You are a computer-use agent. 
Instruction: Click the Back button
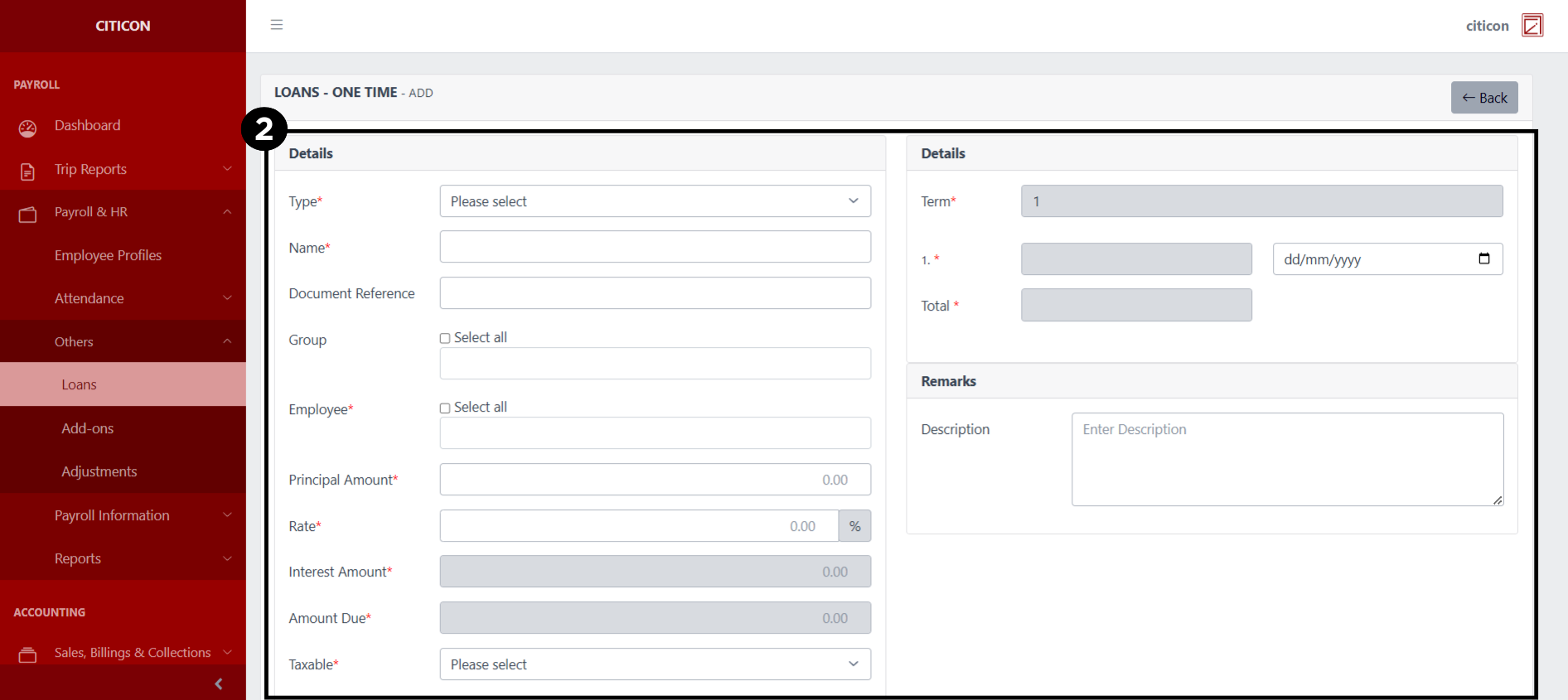tap(1483, 98)
